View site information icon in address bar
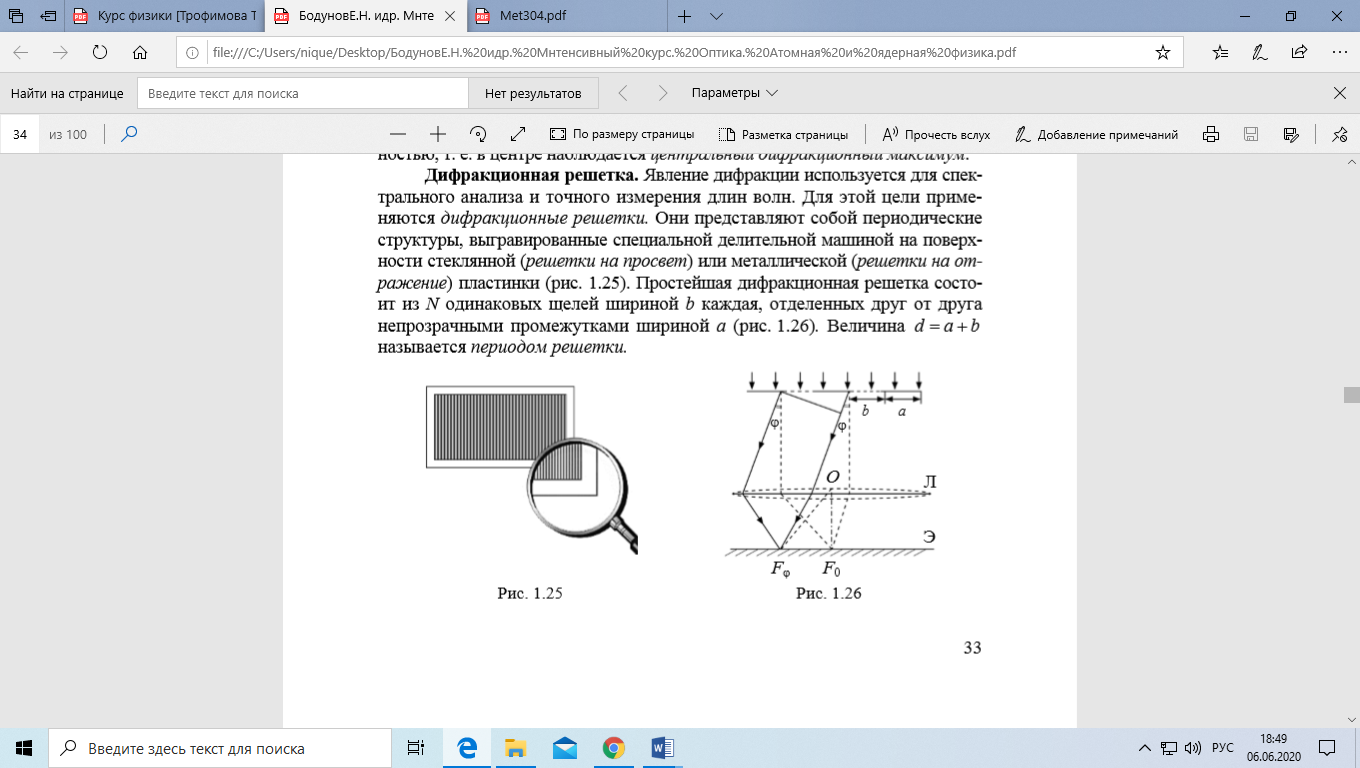Viewport: 1360px width, 768px height. point(191,52)
